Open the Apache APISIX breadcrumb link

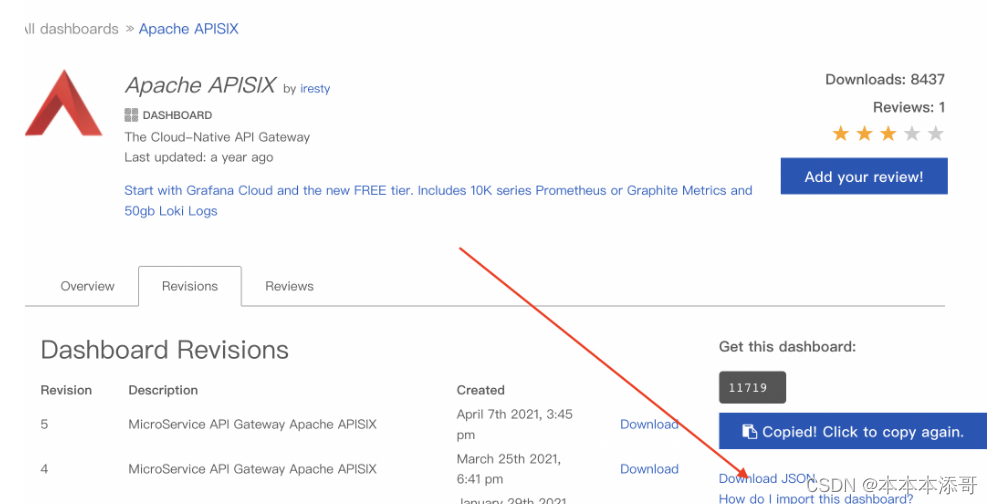point(189,28)
